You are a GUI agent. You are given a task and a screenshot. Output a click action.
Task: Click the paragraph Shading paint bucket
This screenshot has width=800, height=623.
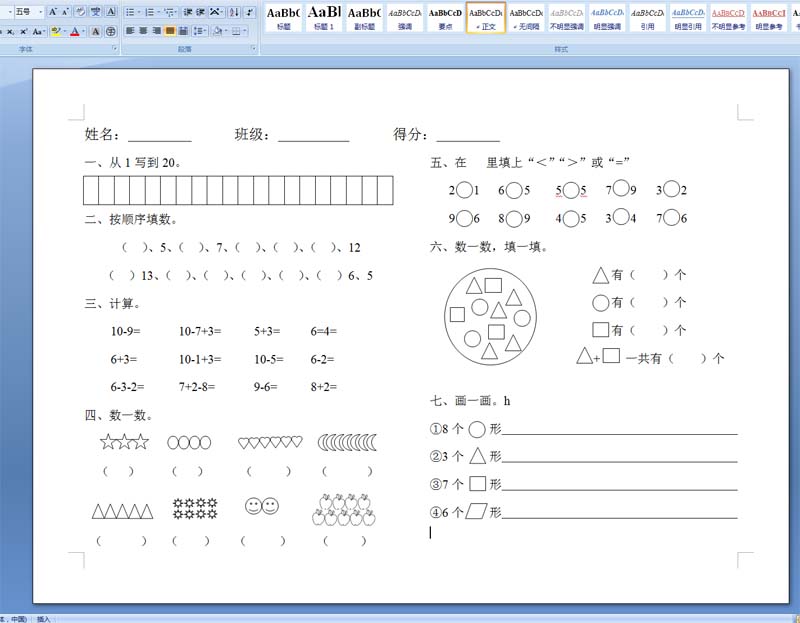click(217, 31)
